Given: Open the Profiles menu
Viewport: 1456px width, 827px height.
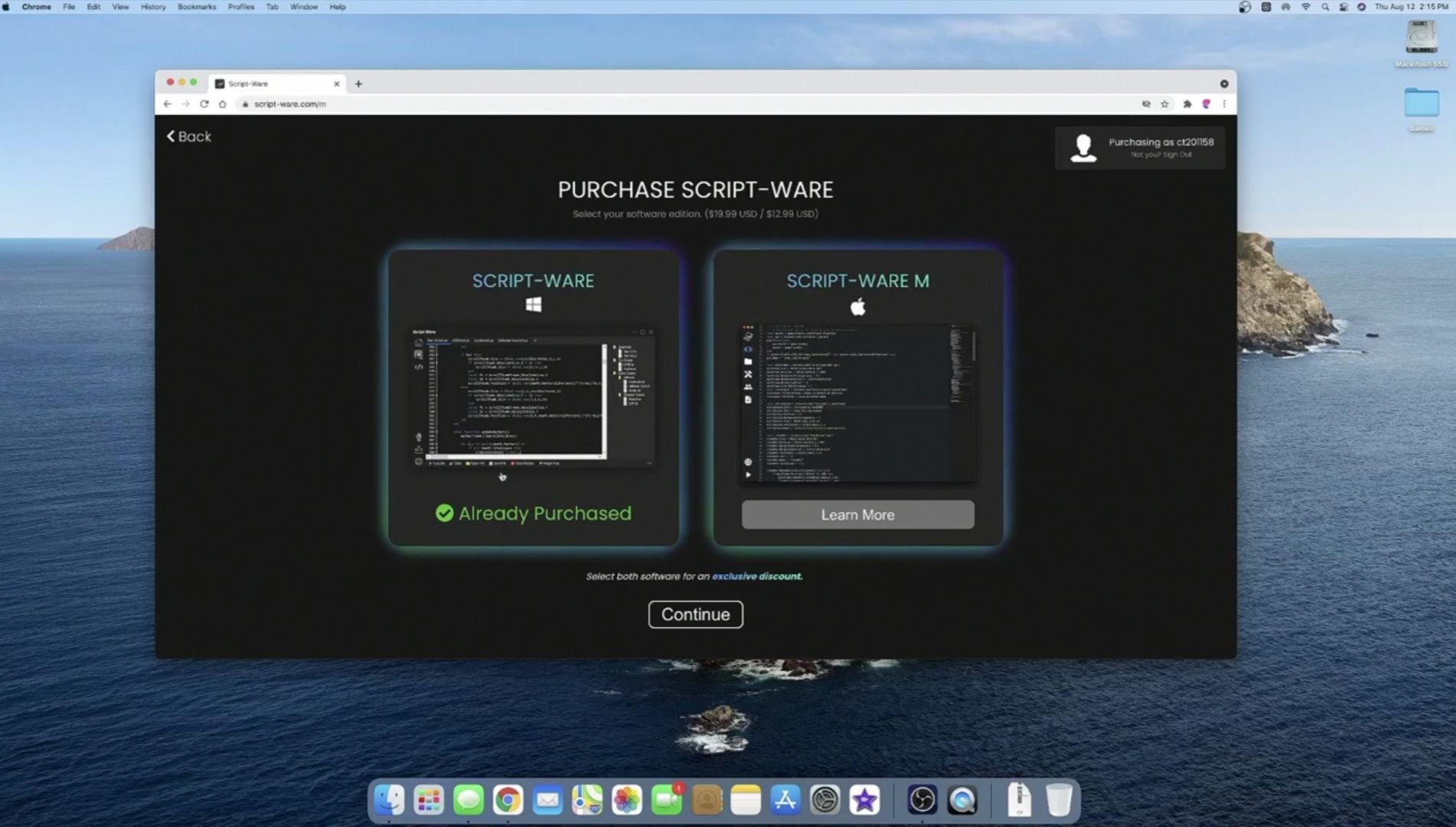Looking at the screenshot, I should click(x=241, y=7).
